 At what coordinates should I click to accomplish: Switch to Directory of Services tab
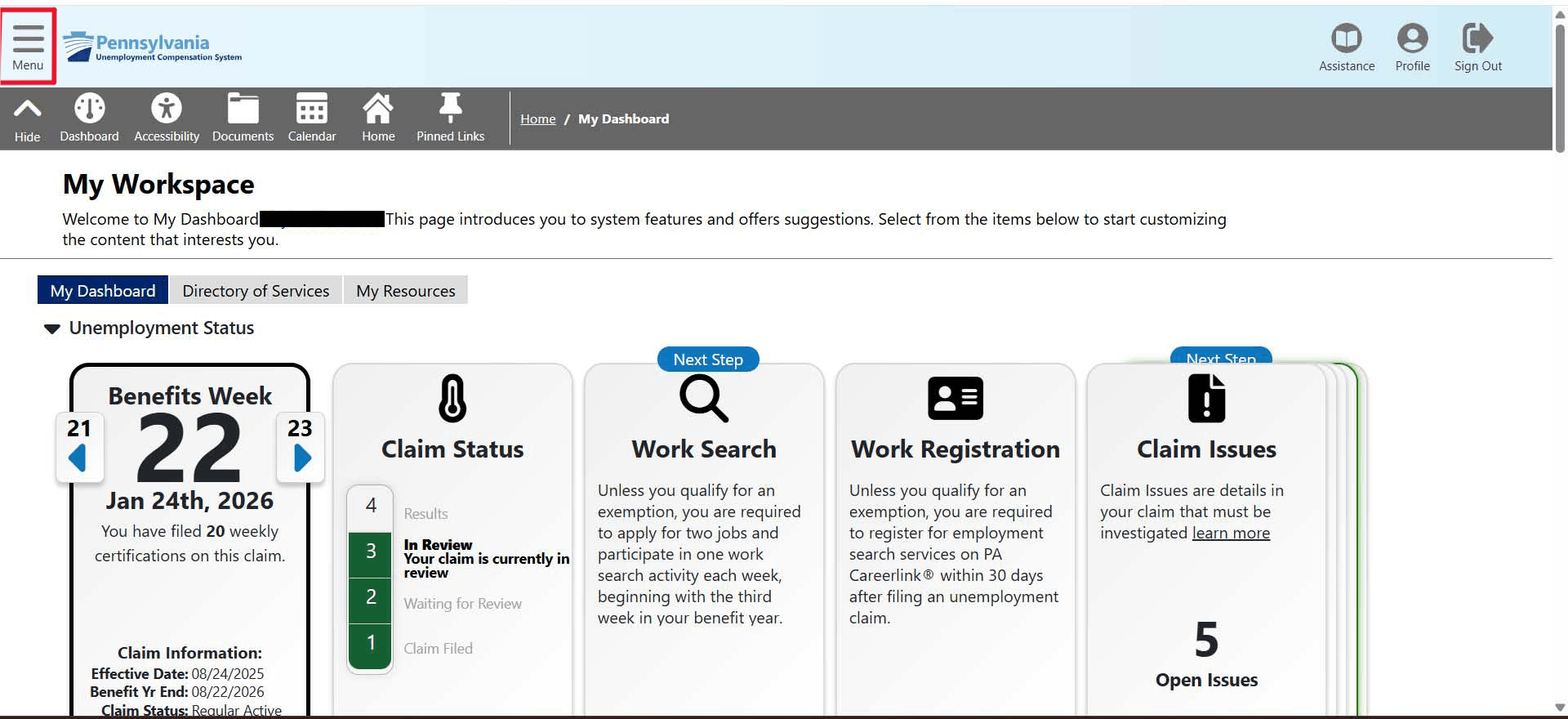click(256, 291)
